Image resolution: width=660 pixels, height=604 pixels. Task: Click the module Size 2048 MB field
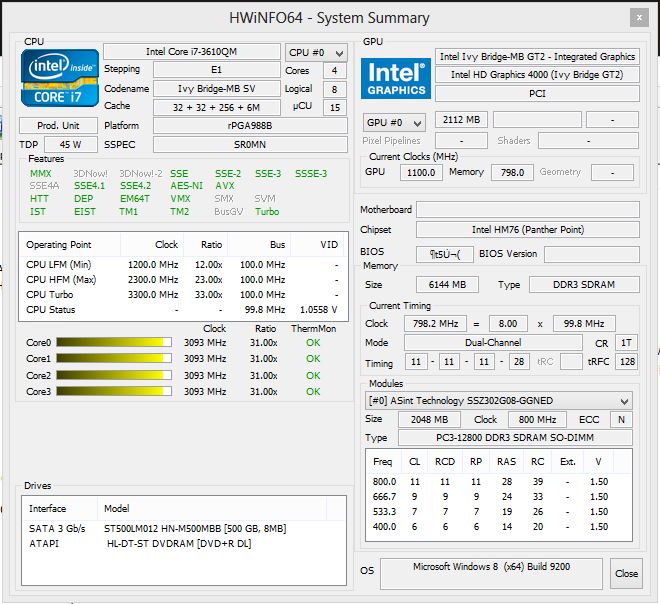click(429, 420)
